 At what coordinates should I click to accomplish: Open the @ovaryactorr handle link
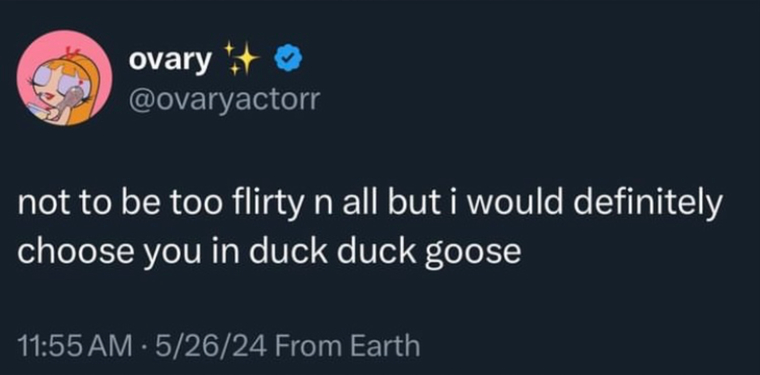[x=223, y=100]
